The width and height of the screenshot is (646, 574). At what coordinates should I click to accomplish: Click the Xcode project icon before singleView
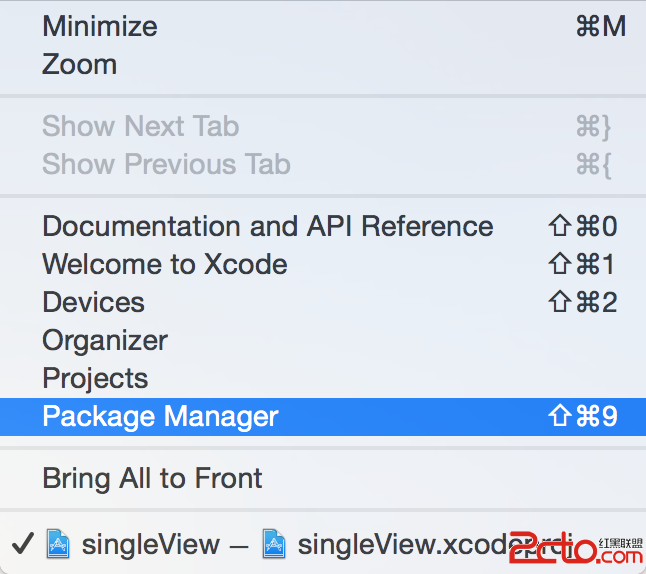[58, 545]
